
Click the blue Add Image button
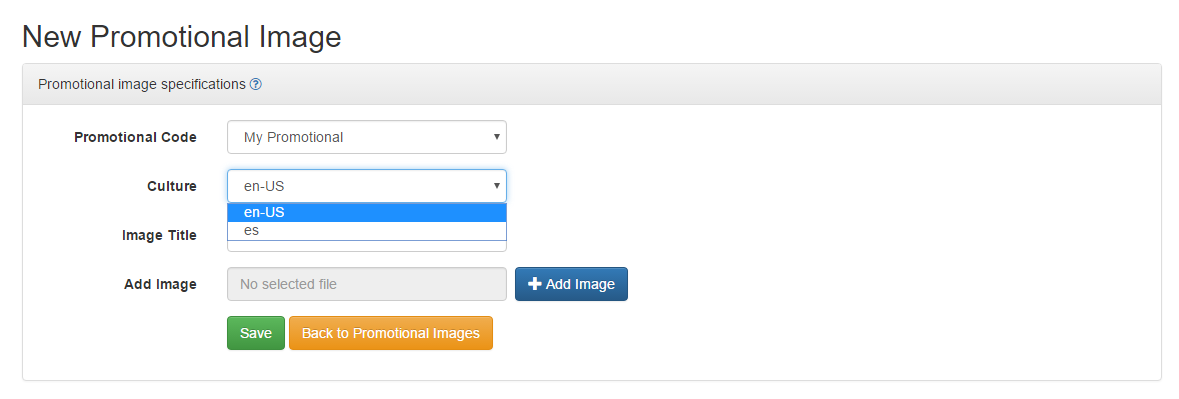571,284
